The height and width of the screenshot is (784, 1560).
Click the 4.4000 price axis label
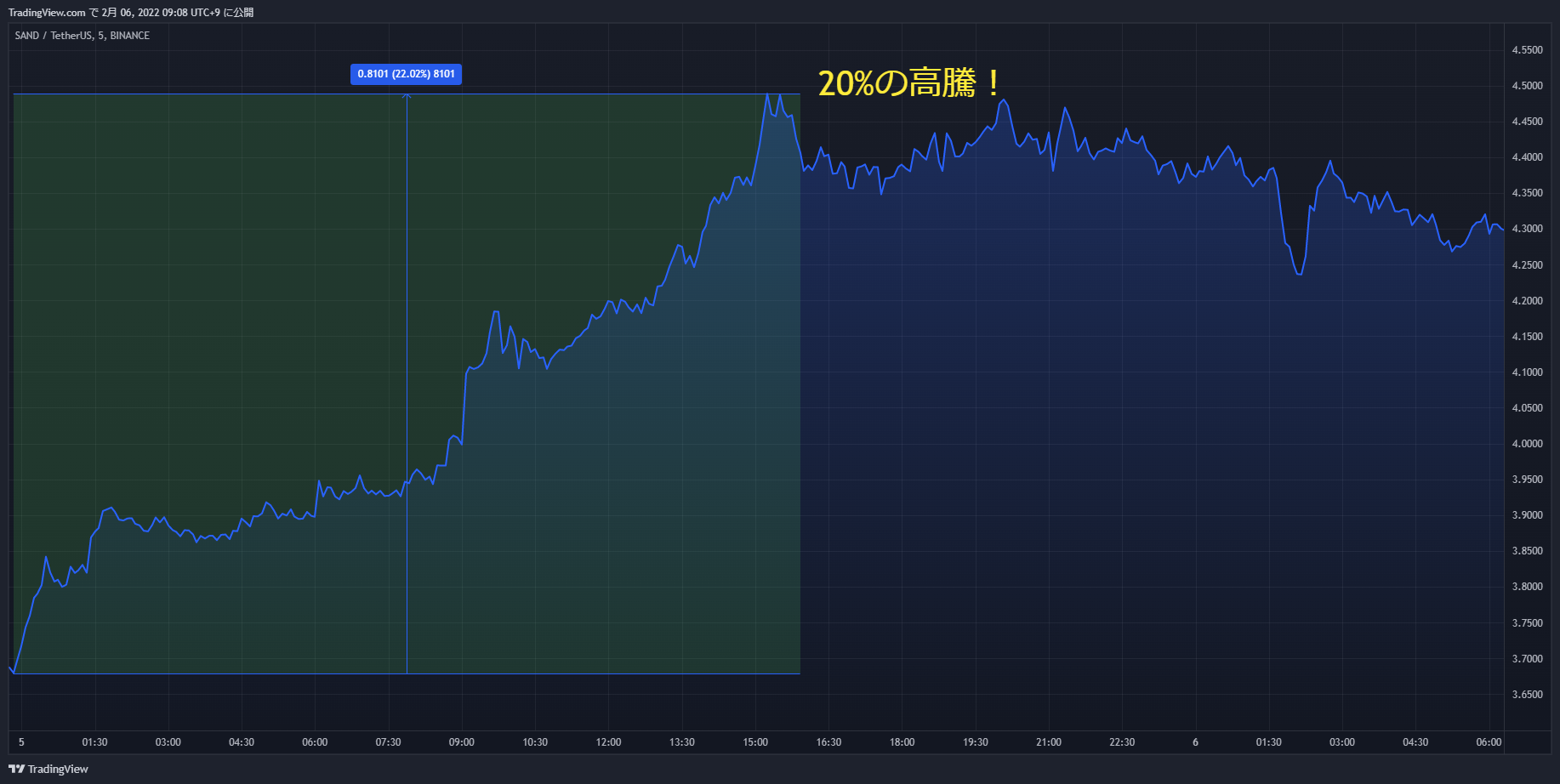click(1527, 157)
